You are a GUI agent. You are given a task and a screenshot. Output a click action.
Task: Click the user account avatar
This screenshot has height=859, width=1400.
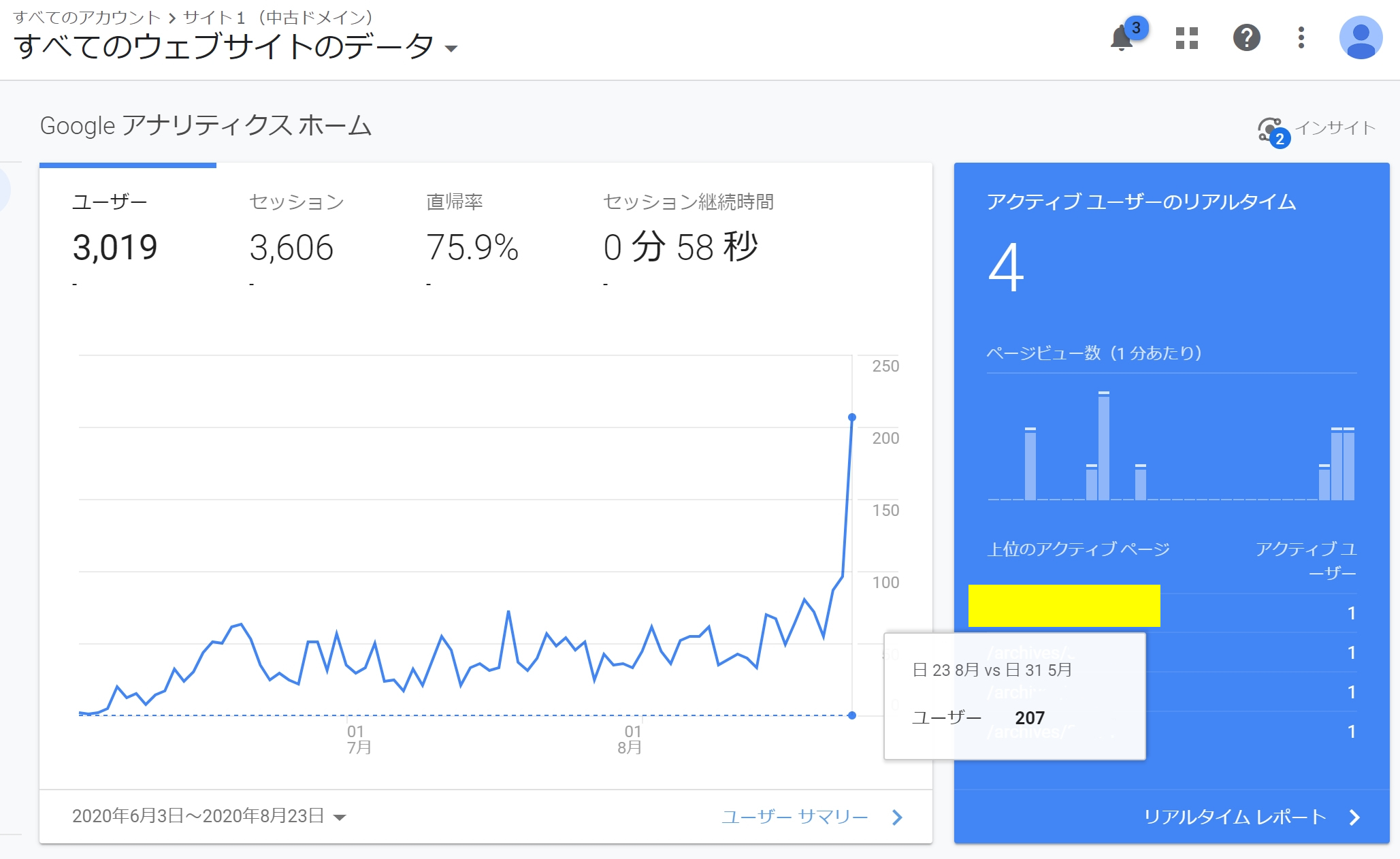click(x=1360, y=38)
